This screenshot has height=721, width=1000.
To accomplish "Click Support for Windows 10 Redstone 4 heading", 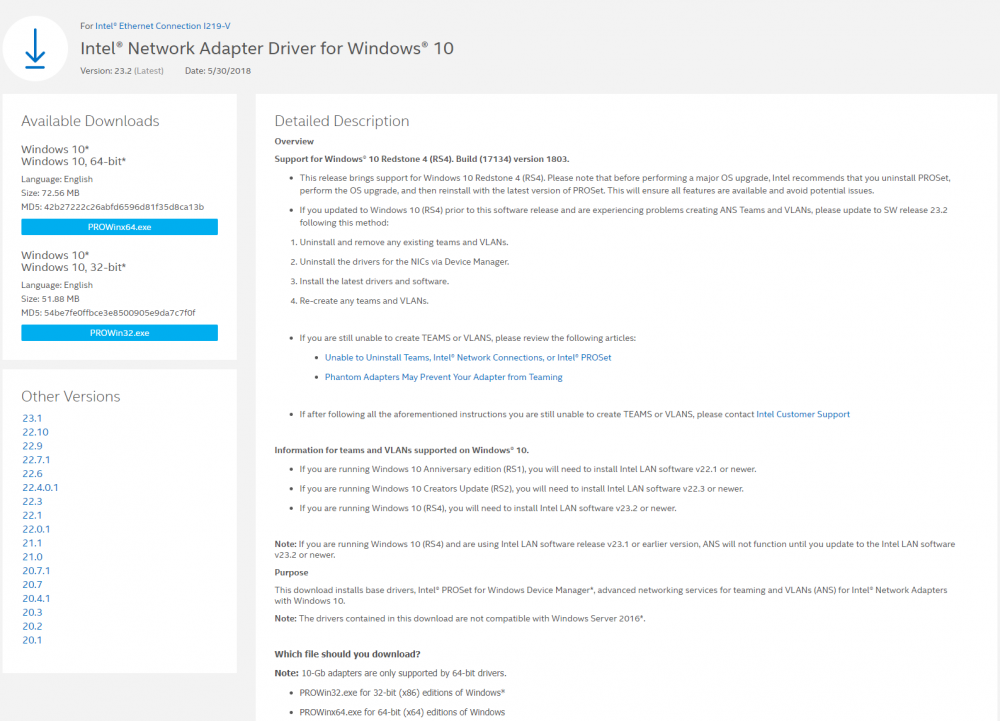I will coord(422,159).
